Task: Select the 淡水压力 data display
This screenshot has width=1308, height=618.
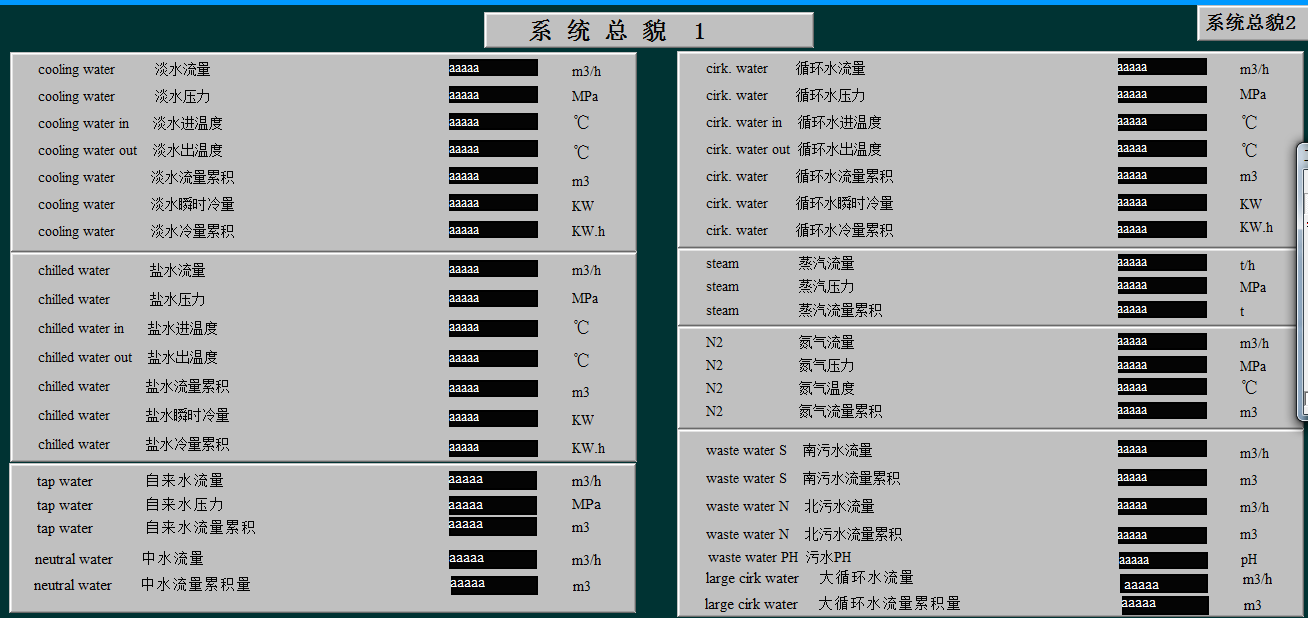Action: pyautogui.click(x=492, y=94)
